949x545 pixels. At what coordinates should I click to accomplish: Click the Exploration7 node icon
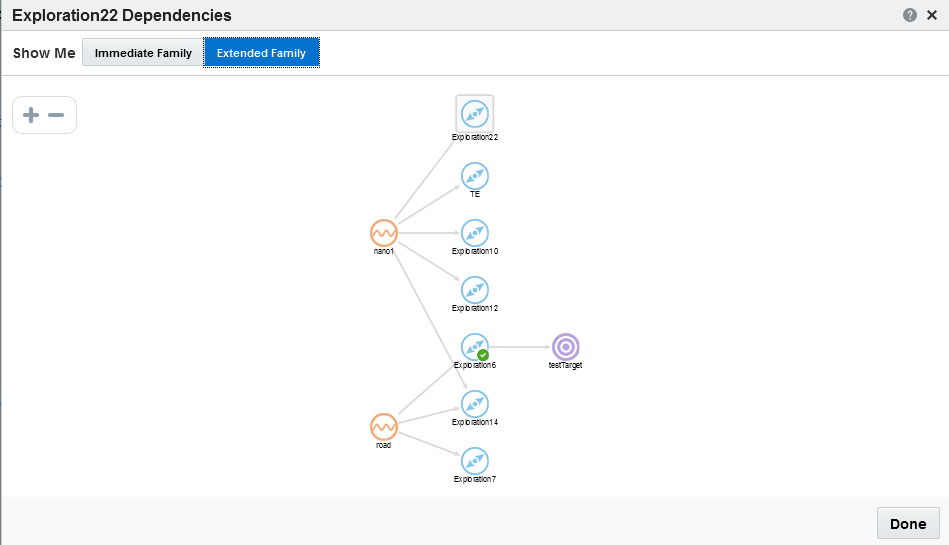(x=475, y=461)
